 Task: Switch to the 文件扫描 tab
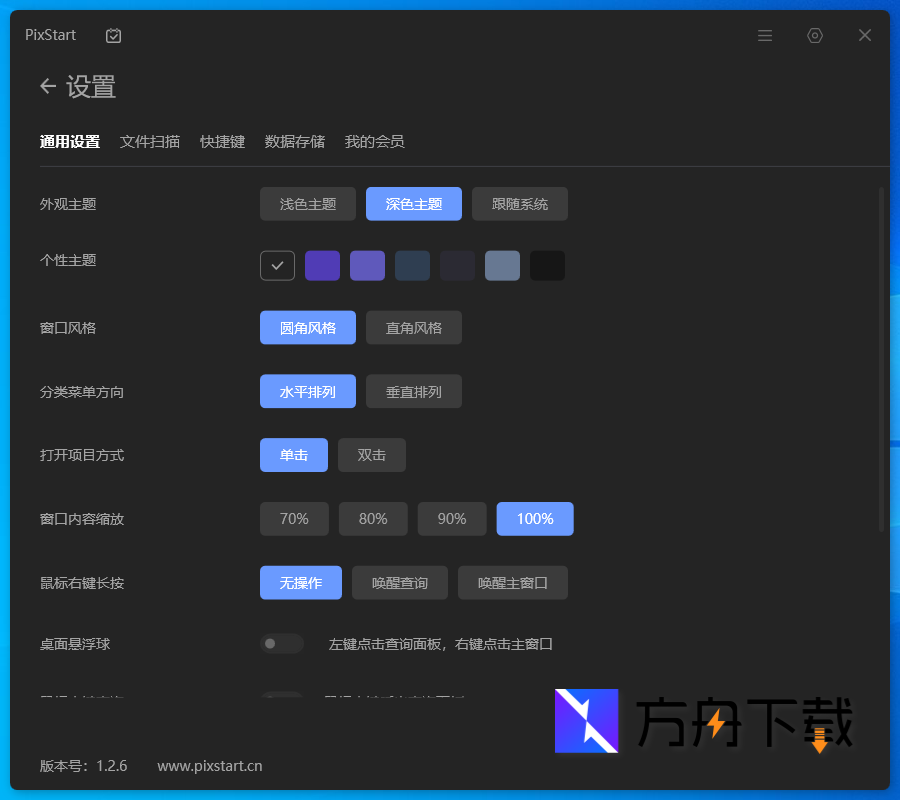coord(150,141)
